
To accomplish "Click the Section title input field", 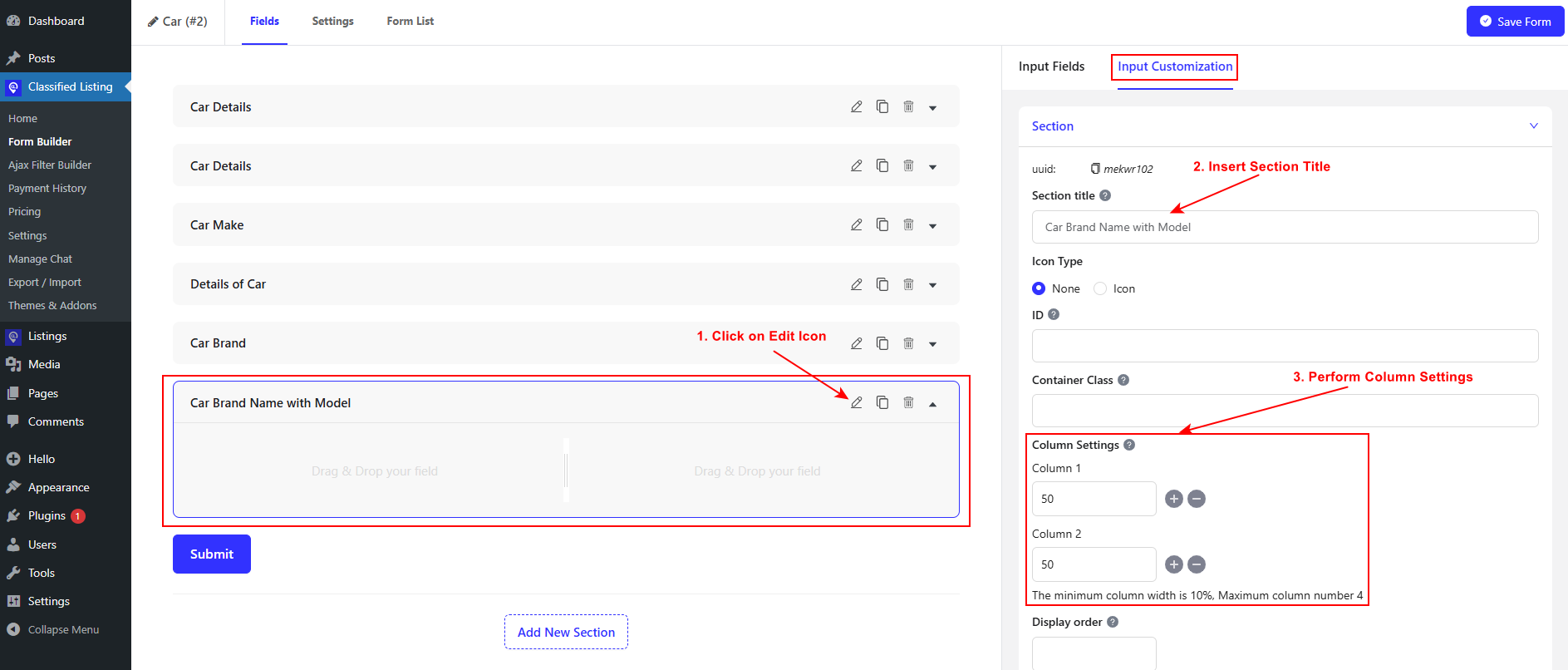I will [1285, 227].
